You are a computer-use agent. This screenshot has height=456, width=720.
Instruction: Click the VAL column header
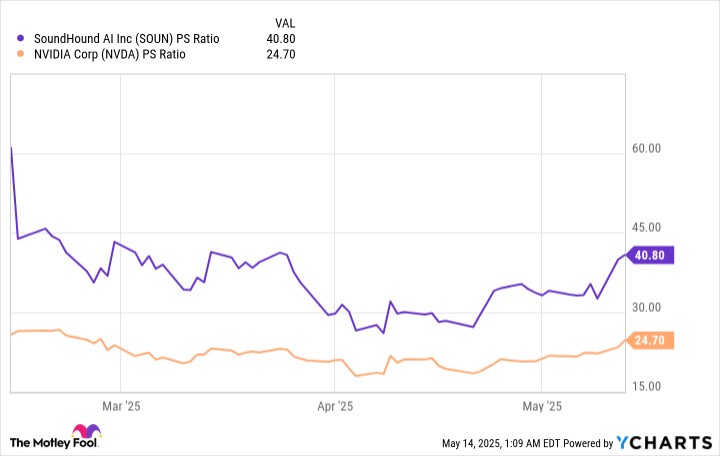(x=285, y=23)
